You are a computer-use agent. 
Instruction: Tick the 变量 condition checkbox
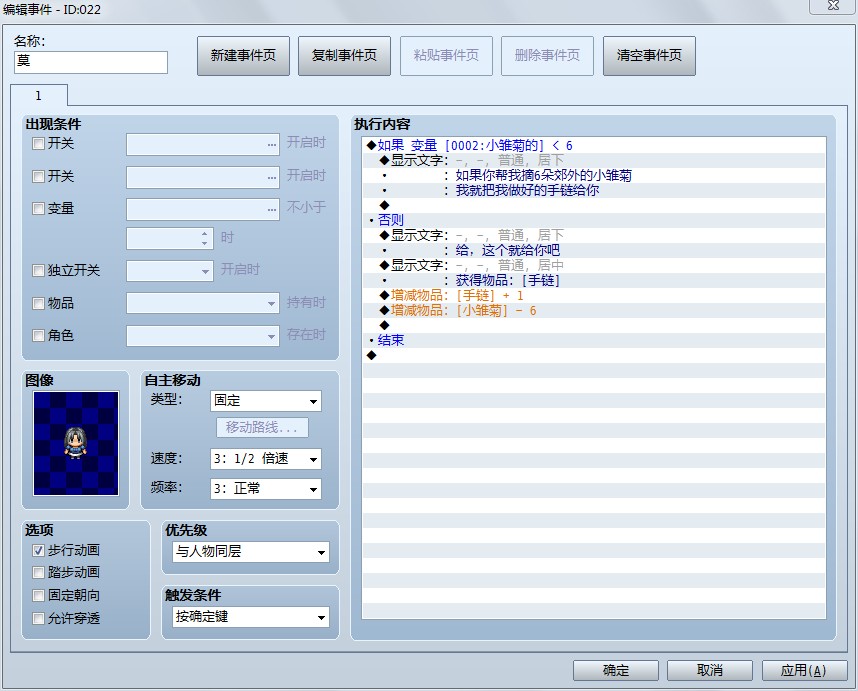pyautogui.click(x=38, y=208)
